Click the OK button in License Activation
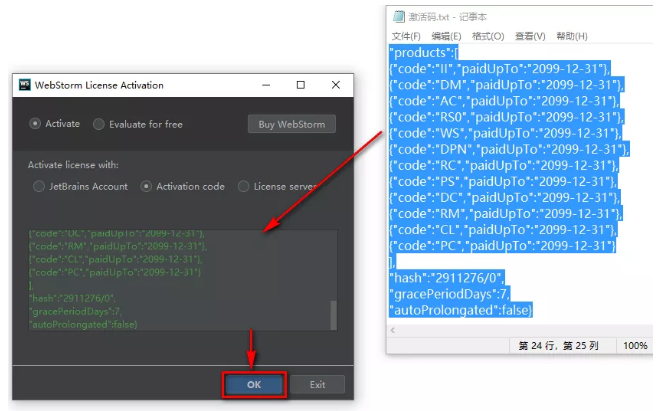The height and width of the screenshot is (411, 666). click(254, 385)
